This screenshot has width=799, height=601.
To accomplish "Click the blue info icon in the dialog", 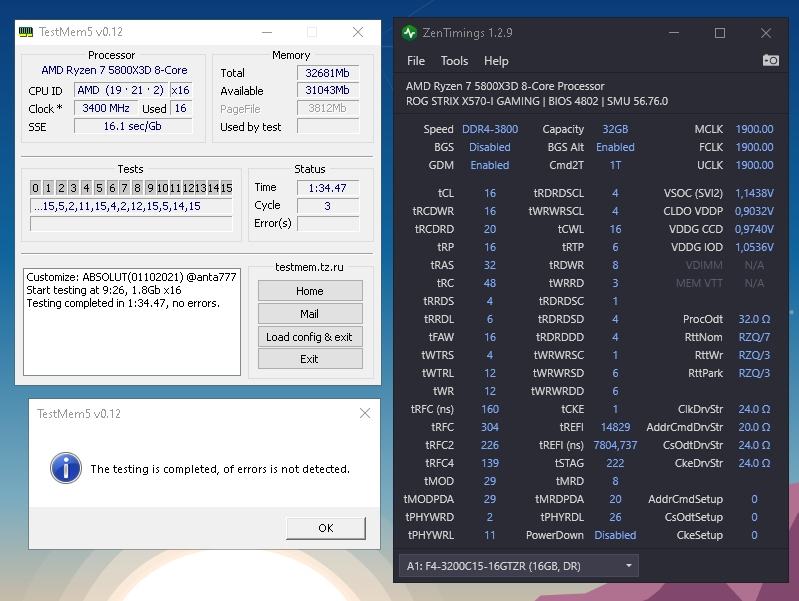I will tap(66, 467).
